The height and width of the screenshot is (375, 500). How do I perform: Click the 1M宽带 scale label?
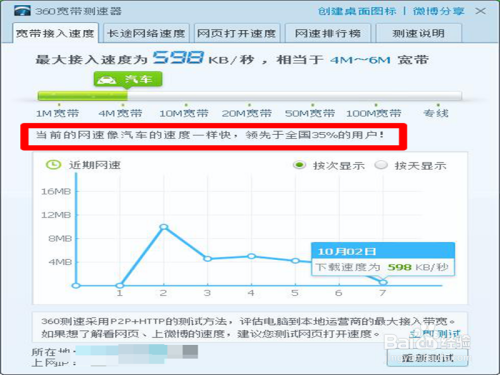tap(57, 113)
